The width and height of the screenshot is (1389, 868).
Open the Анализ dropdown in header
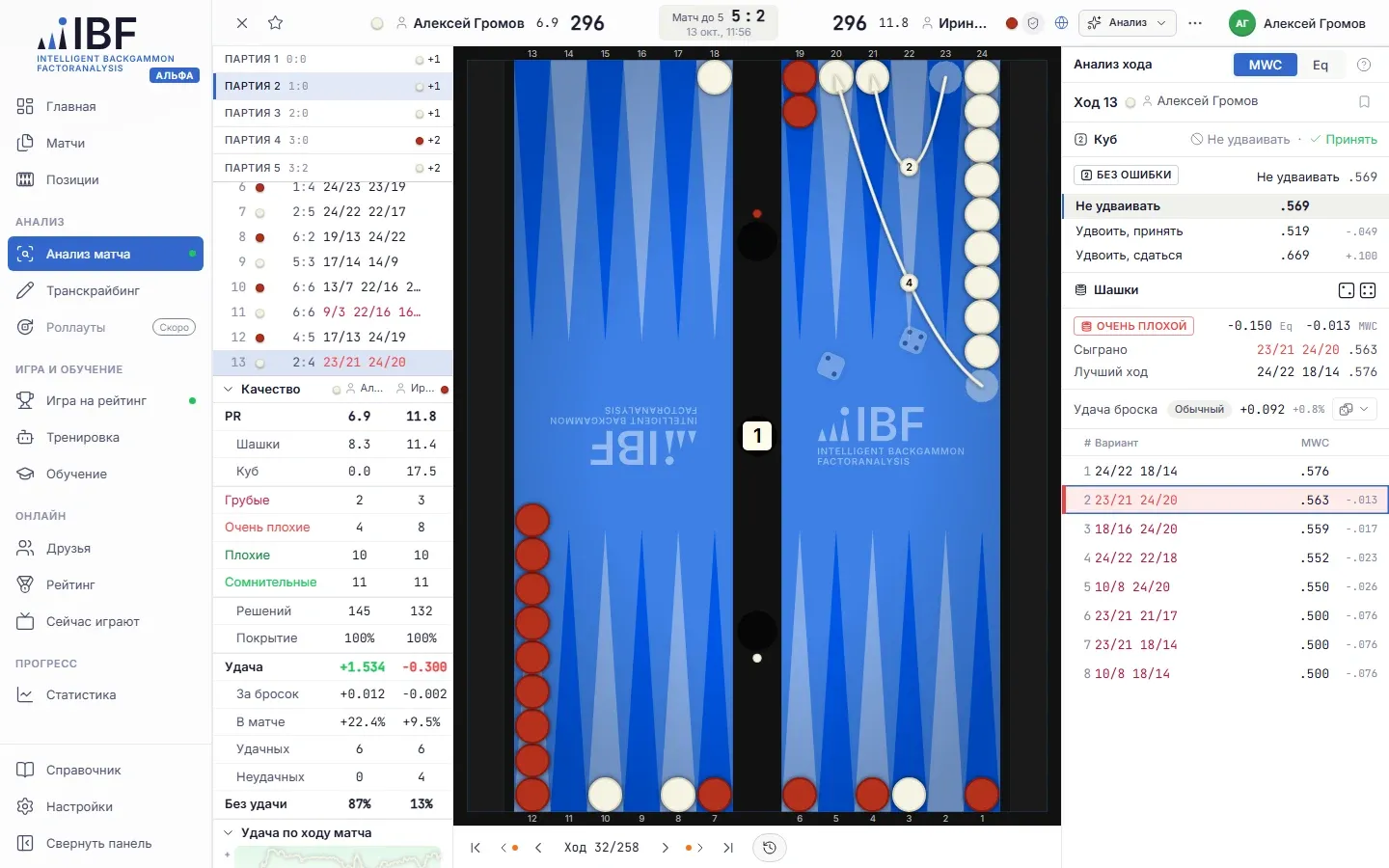pyautogui.click(x=1129, y=23)
